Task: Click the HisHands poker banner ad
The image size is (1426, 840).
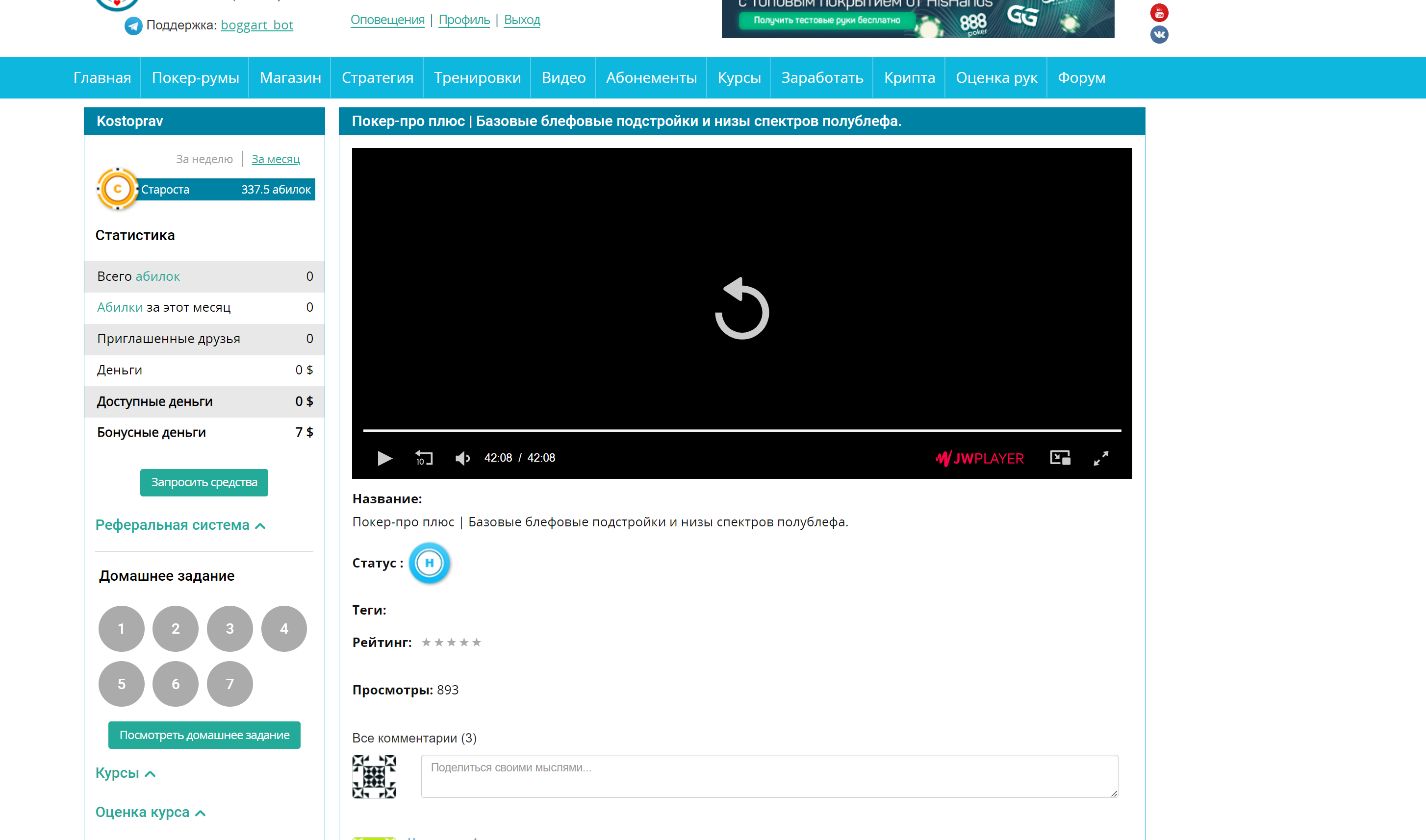Action: click(x=918, y=19)
